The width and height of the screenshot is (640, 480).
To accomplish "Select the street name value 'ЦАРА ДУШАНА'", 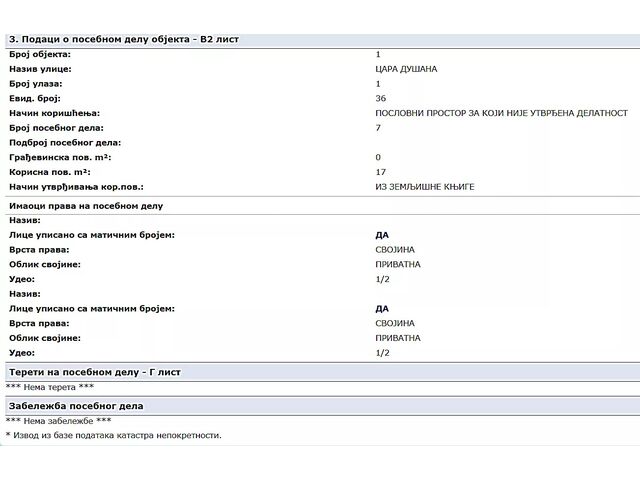I will pyautogui.click(x=406, y=69).
